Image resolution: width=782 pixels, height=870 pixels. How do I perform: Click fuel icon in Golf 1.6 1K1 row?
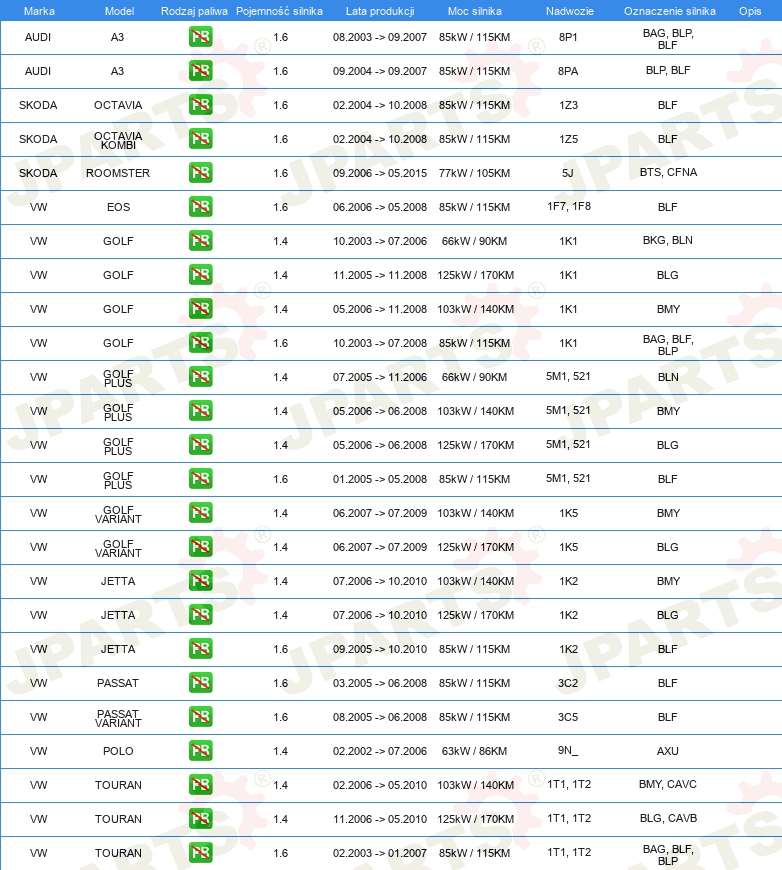(x=200, y=343)
